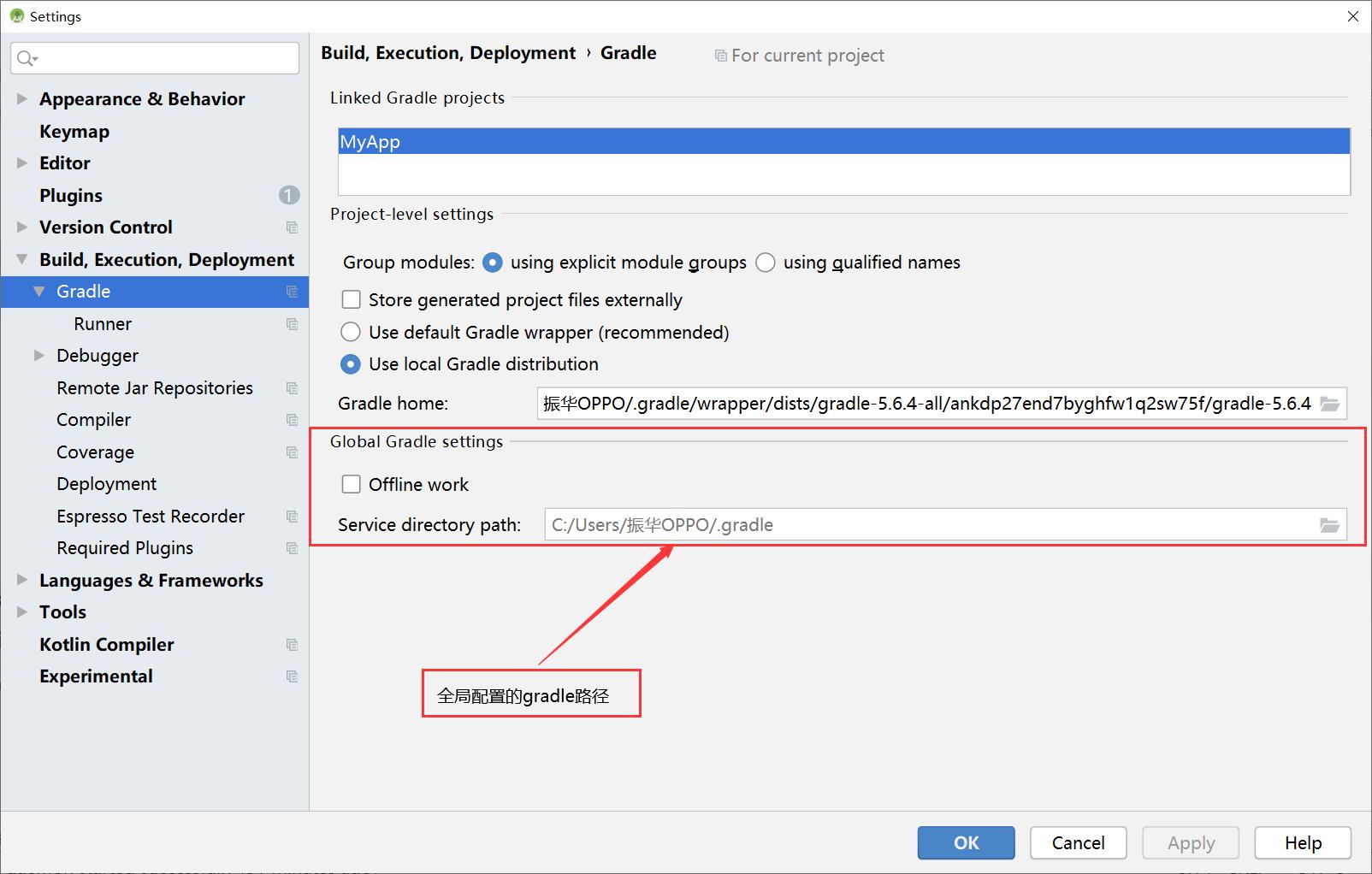Expand Appearance & Behavior section
The image size is (1372, 874).
click(22, 99)
